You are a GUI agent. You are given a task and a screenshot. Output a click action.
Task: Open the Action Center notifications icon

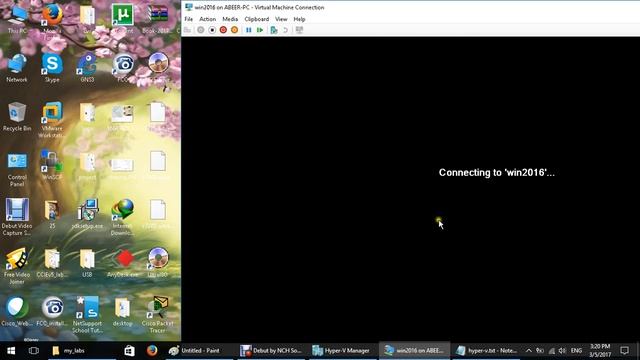pos(624,351)
